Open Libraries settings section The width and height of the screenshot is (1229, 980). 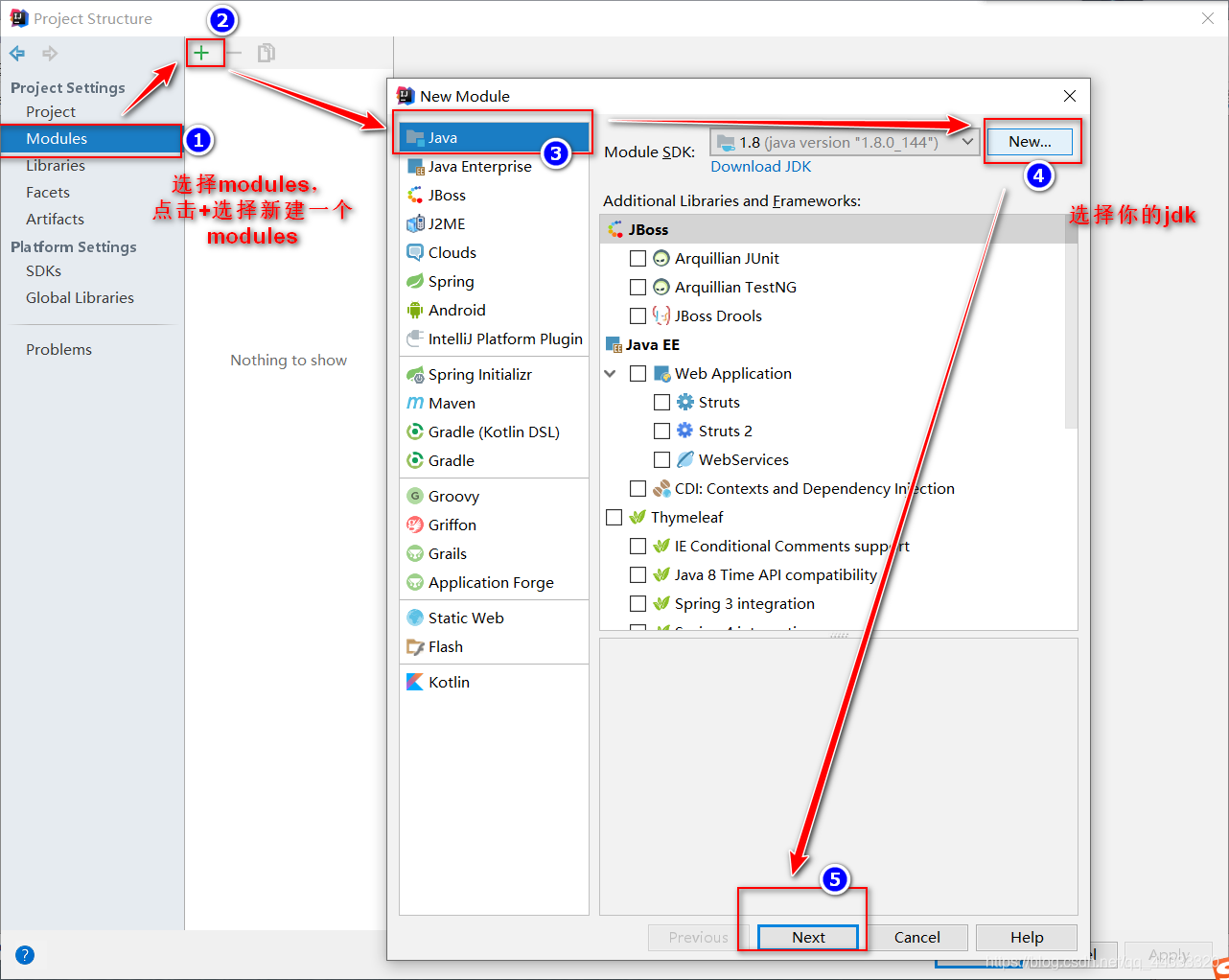(56, 166)
